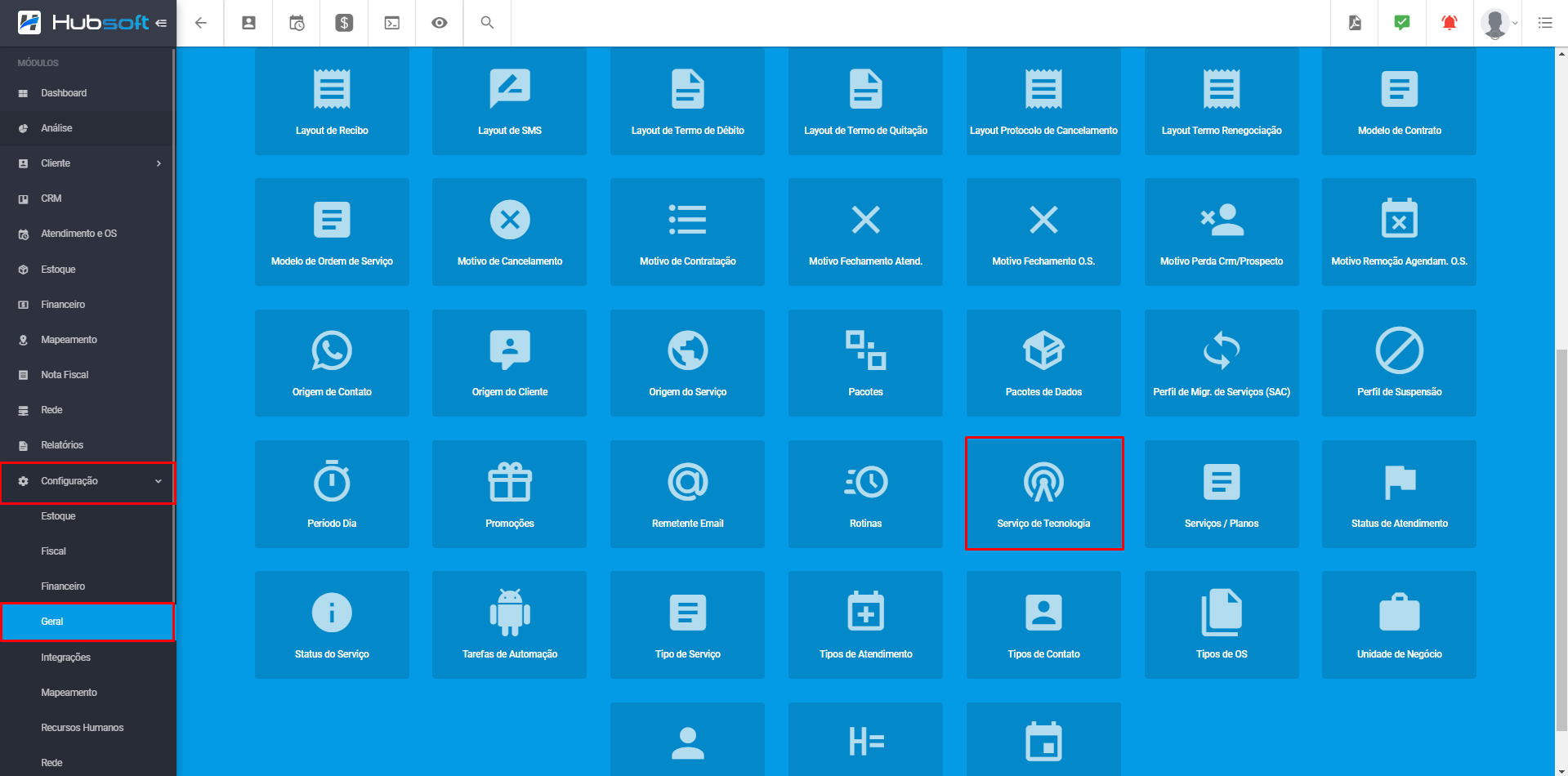Click the search magnifier icon
Screen dimensions: 1568x776
pyautogui.click(x=487, y=23)
